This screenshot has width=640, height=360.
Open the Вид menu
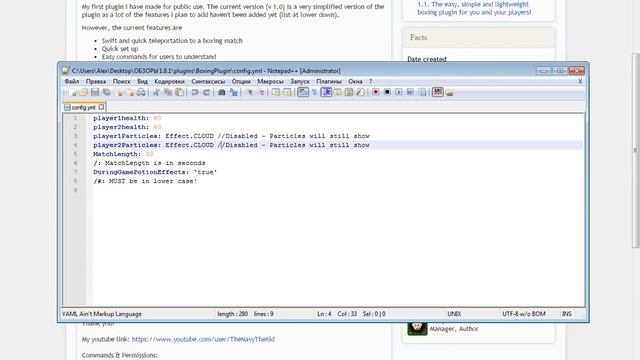click(x=142, y=82)
